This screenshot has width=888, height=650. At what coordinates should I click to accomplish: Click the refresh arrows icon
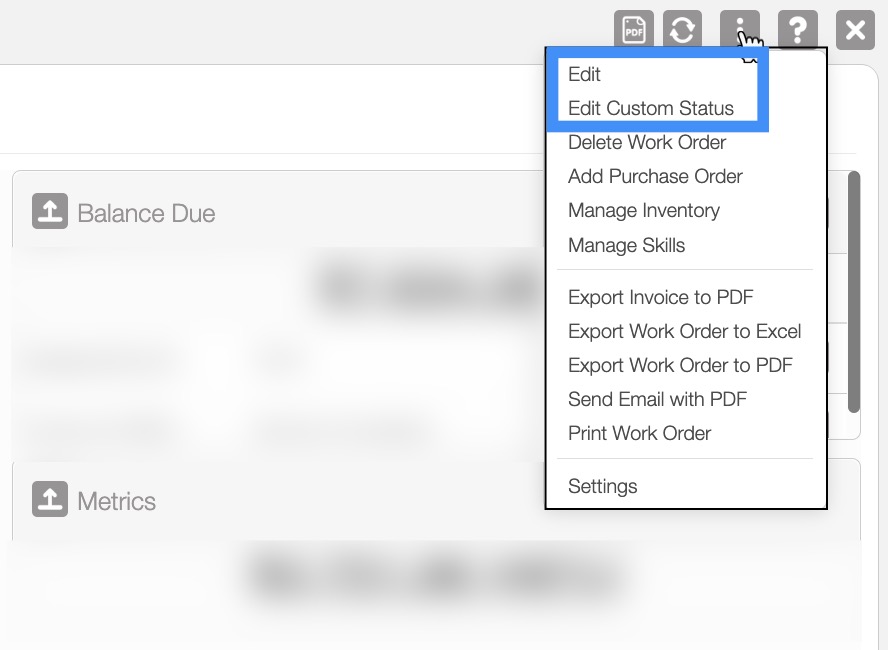[682, 29]
